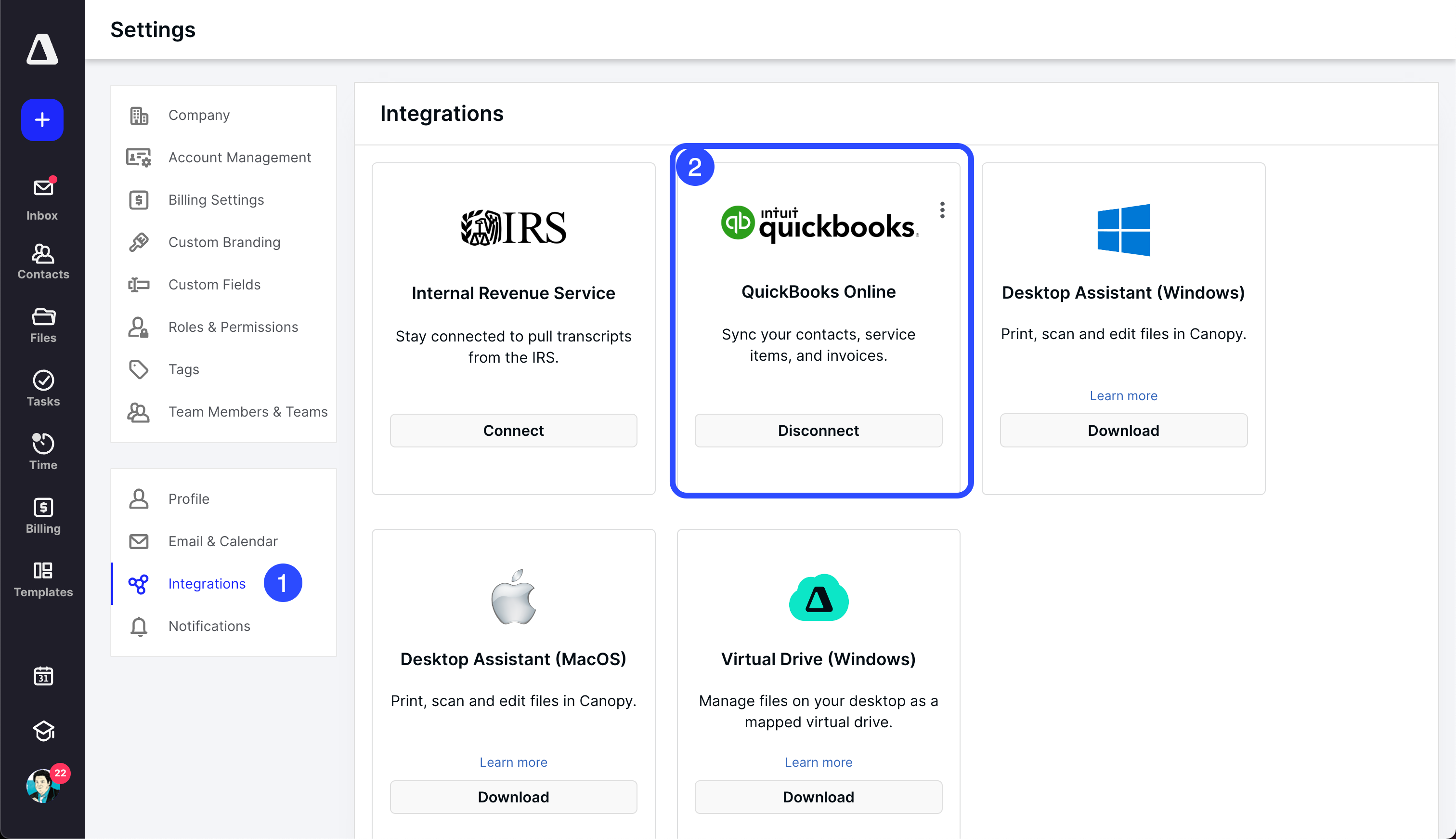This screenshot has height=839, width=1456.
Task: Open the Inbox section
Action: [41, 199]
